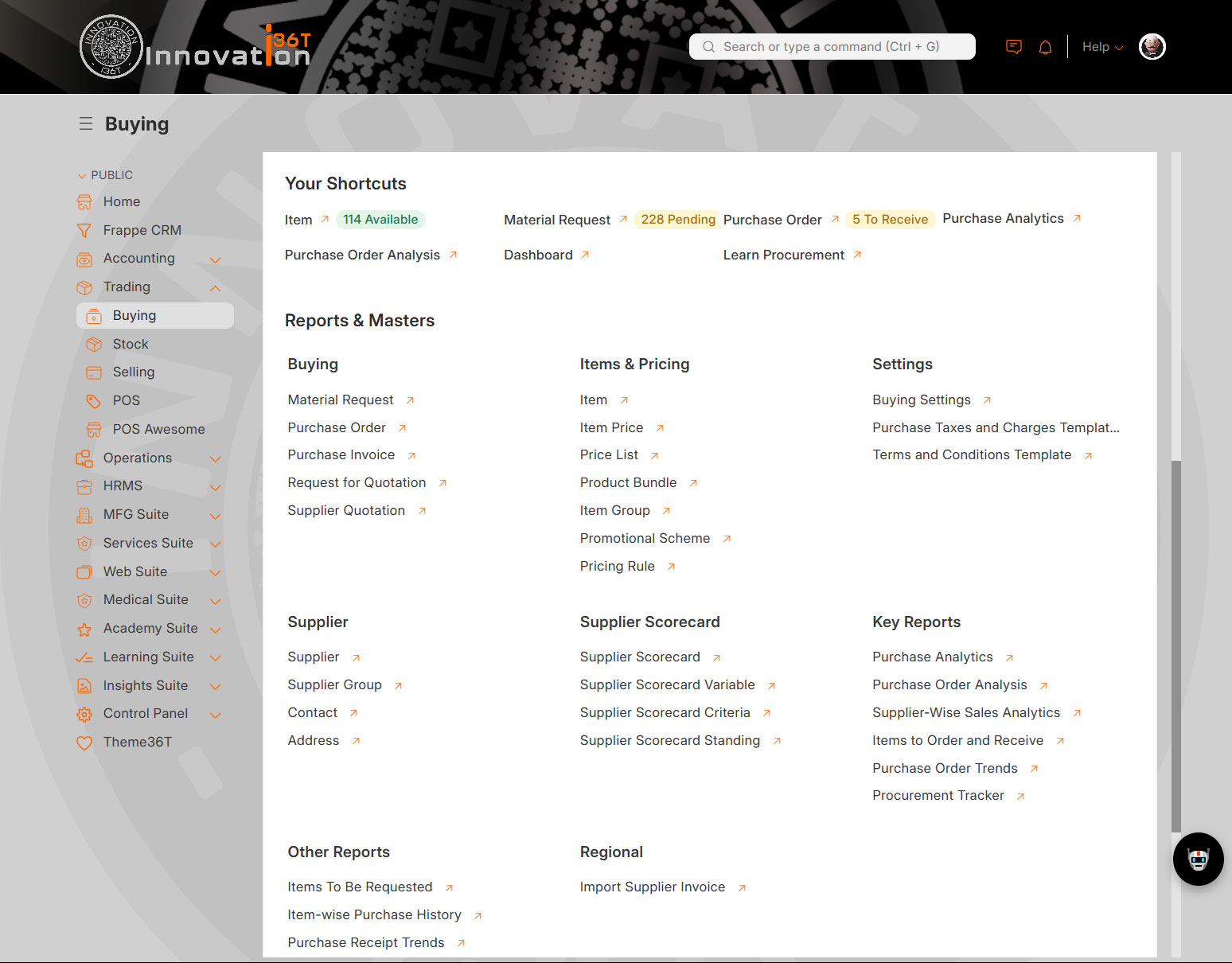Open the chatbot robot assistant icon
1232x963 pixels.
click(1198, 860)
